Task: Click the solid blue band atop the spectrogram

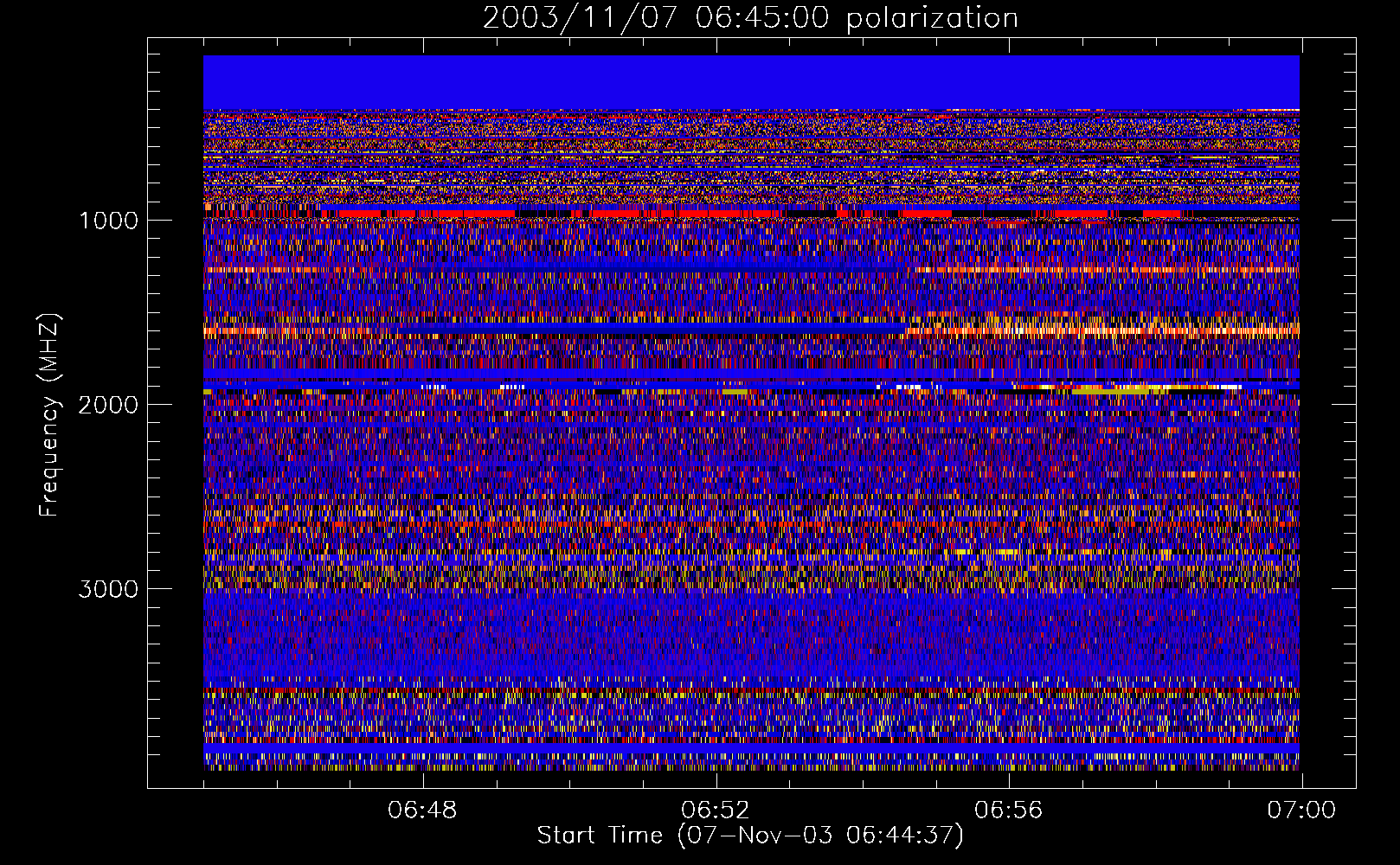Action: pyautogui.click(x=751, y=82)
